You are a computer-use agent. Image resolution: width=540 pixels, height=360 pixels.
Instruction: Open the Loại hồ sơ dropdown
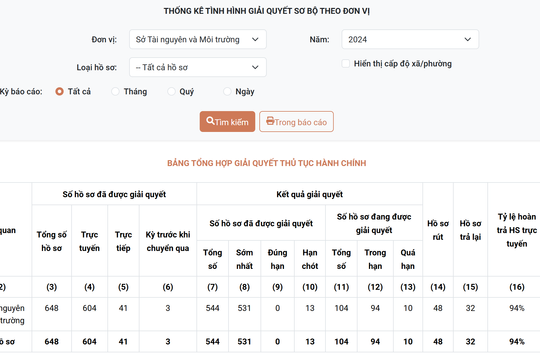click(x=198, y=67)
